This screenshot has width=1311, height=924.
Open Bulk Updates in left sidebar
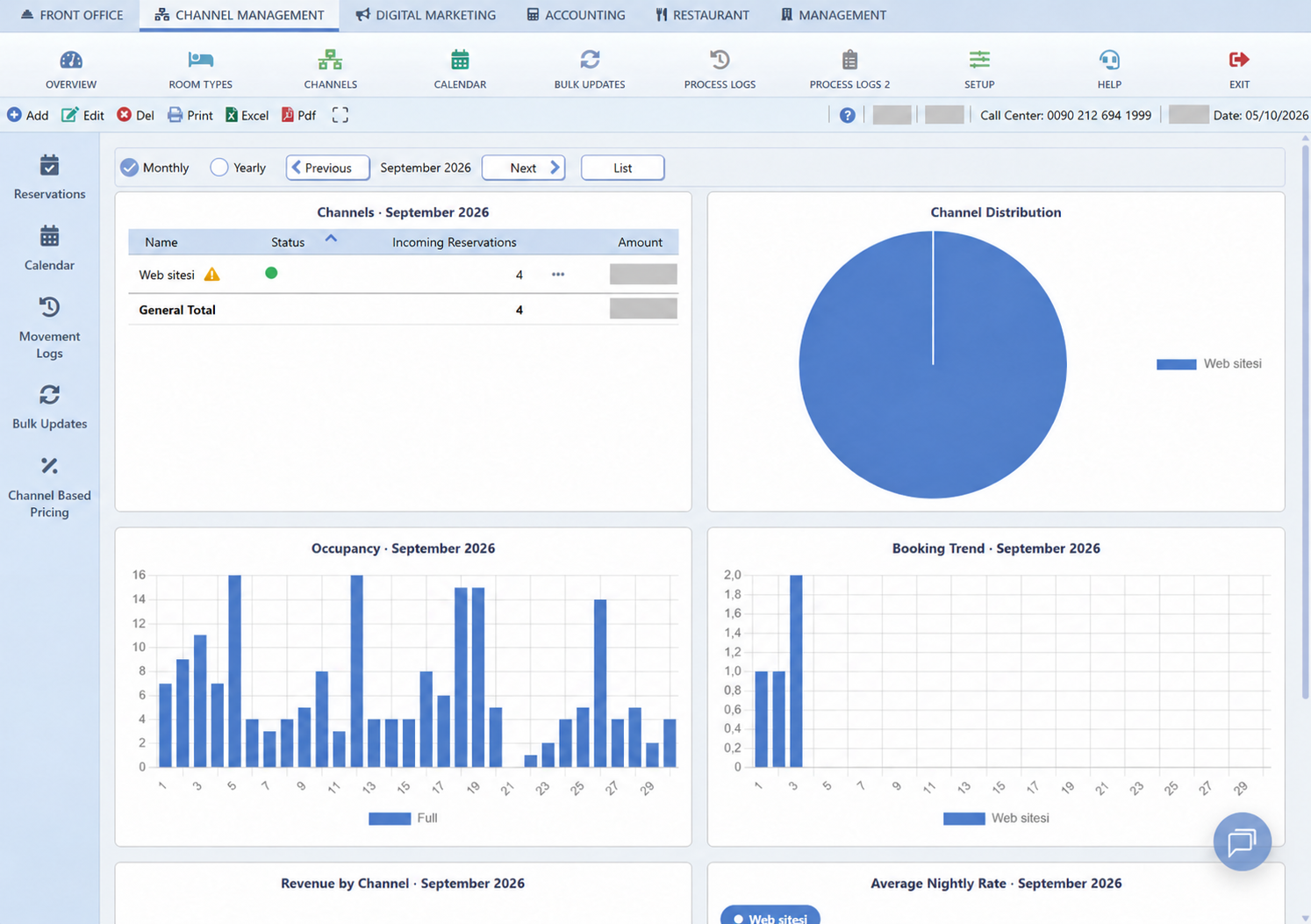(49, 406)
